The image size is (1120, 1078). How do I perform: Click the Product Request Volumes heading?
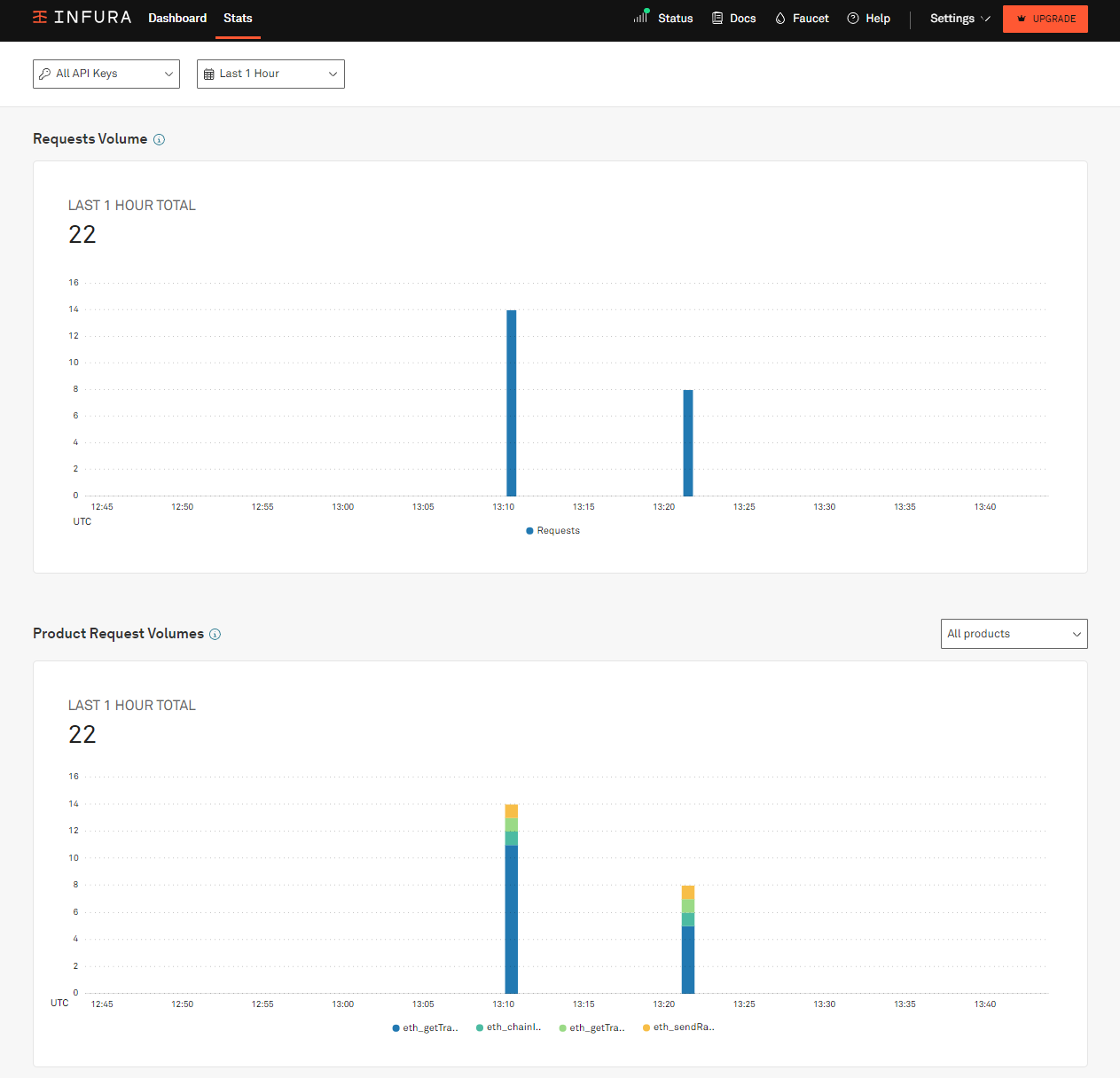tap(119, 634)
